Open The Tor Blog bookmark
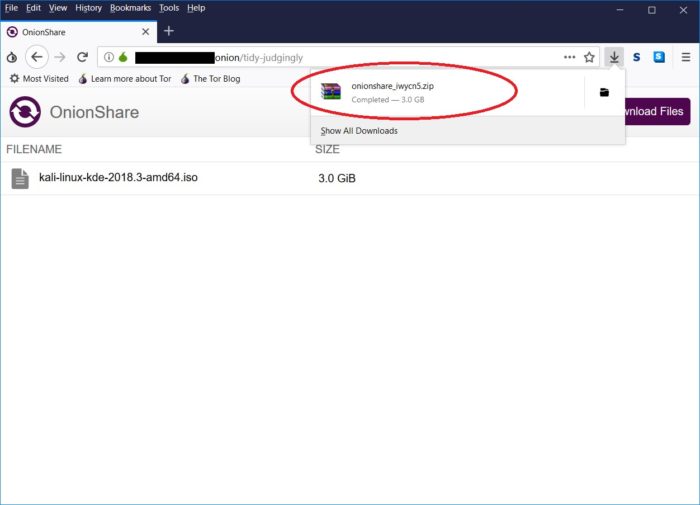The width and height of the screenshot is (700, 505). 211,79
